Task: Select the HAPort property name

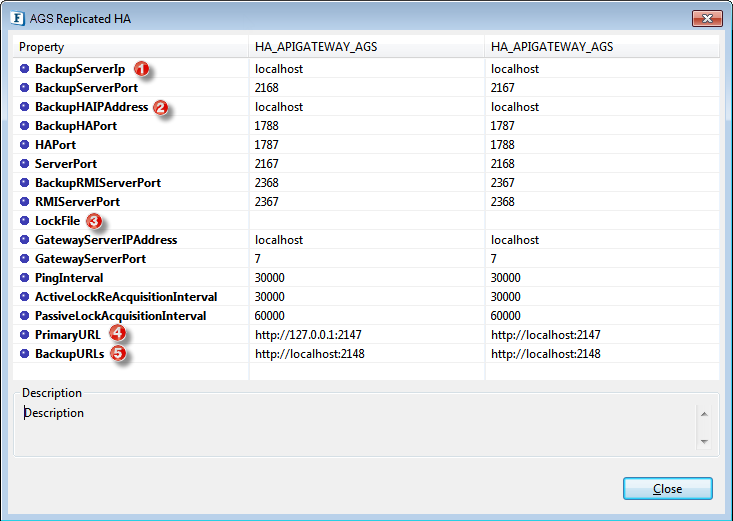Action: pos(55,145)
